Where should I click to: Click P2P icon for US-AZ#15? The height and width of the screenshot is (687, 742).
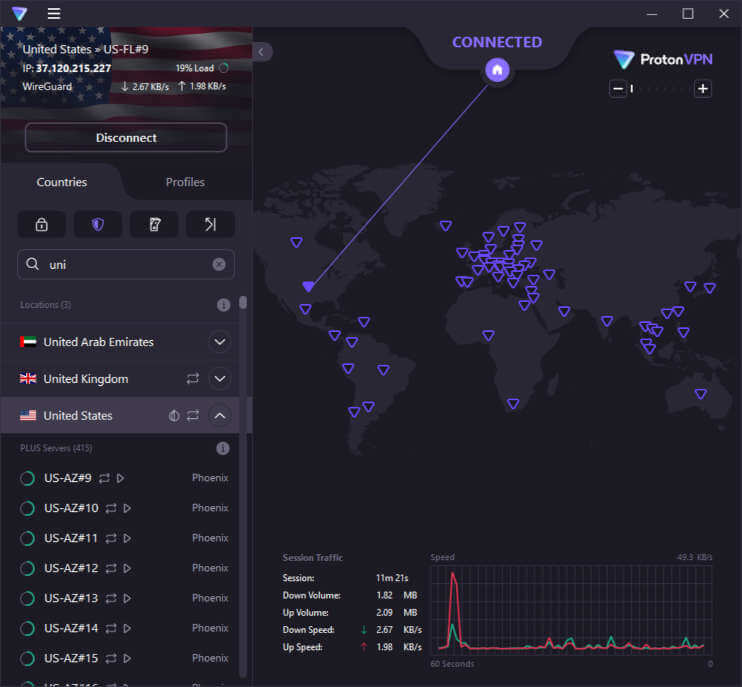click(x=111, y=659)
